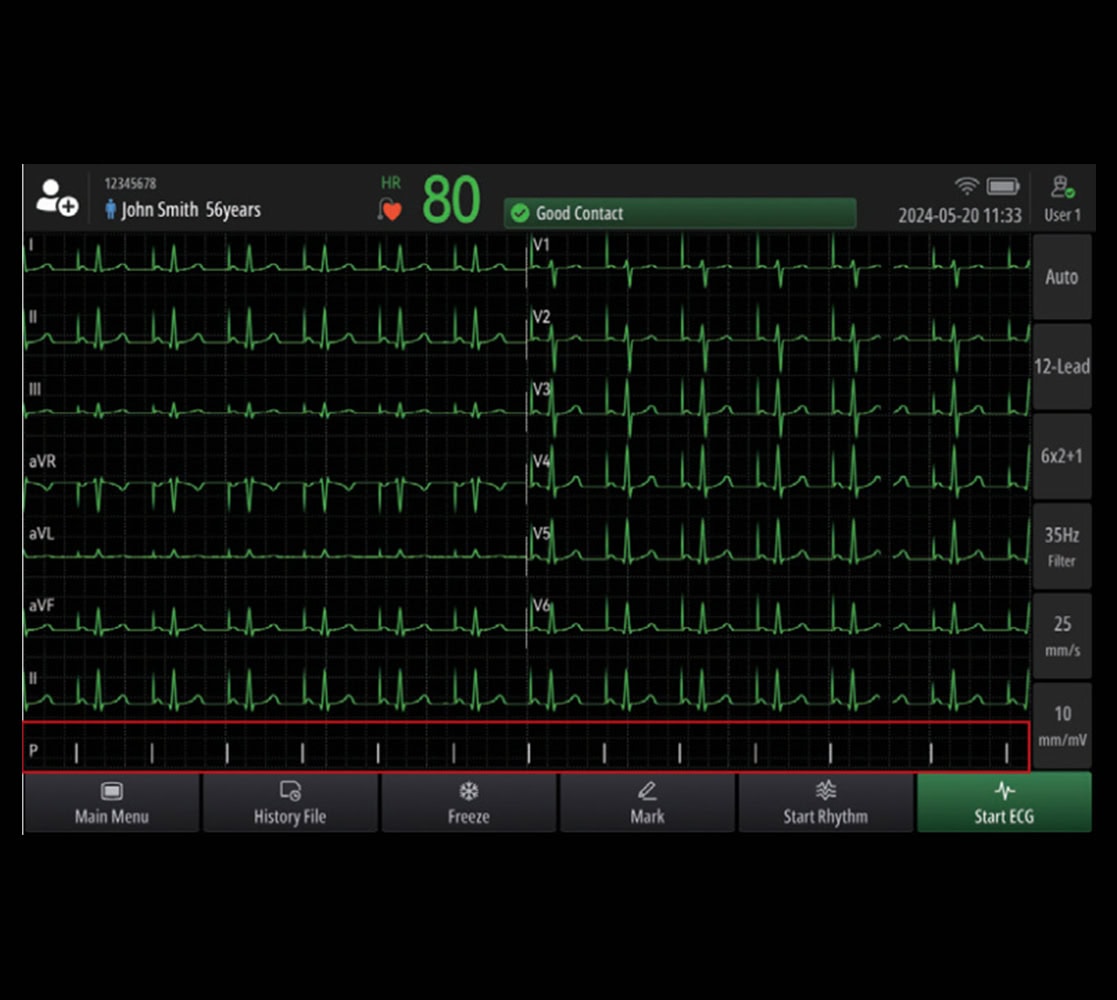1117x1000 pixels.
Task: Change the 6x2+1 layout option
Action: click(1061, 456)
